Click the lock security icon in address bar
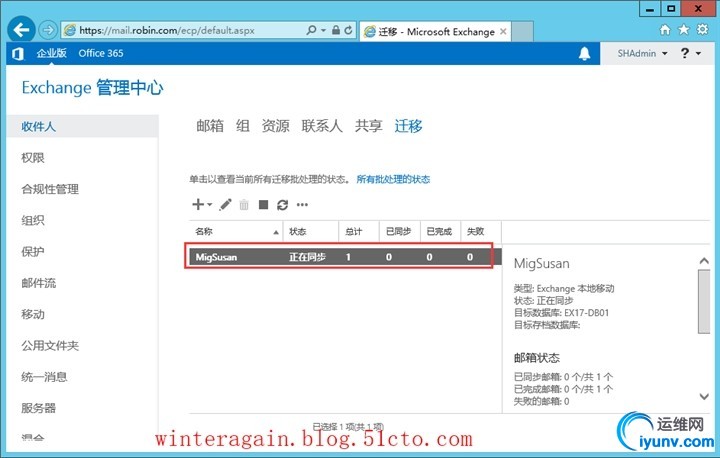This screenshot has height=458, width=720. (336, 30)
